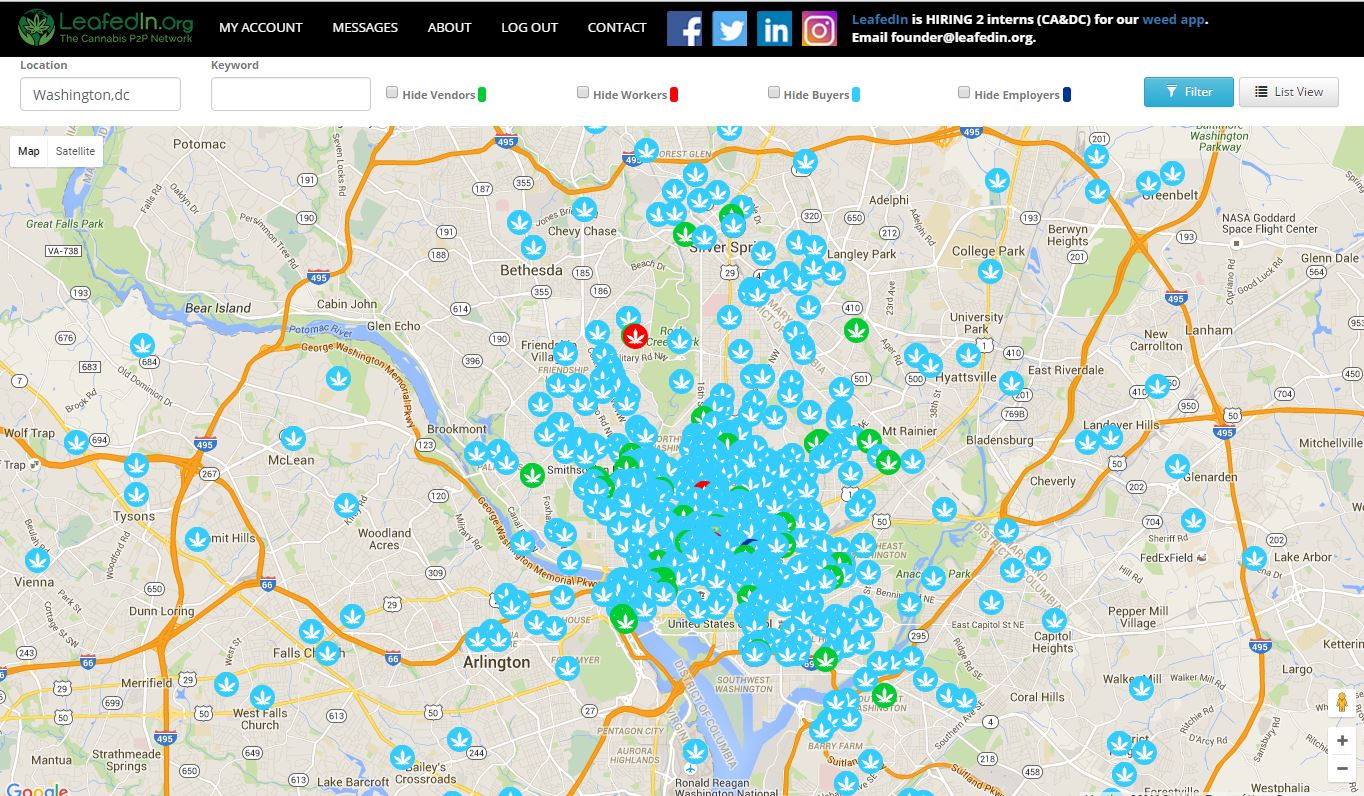Select the blue leaf marker near McLean
This screenshot has height=796, width=1364.
[x=293, y=437]
